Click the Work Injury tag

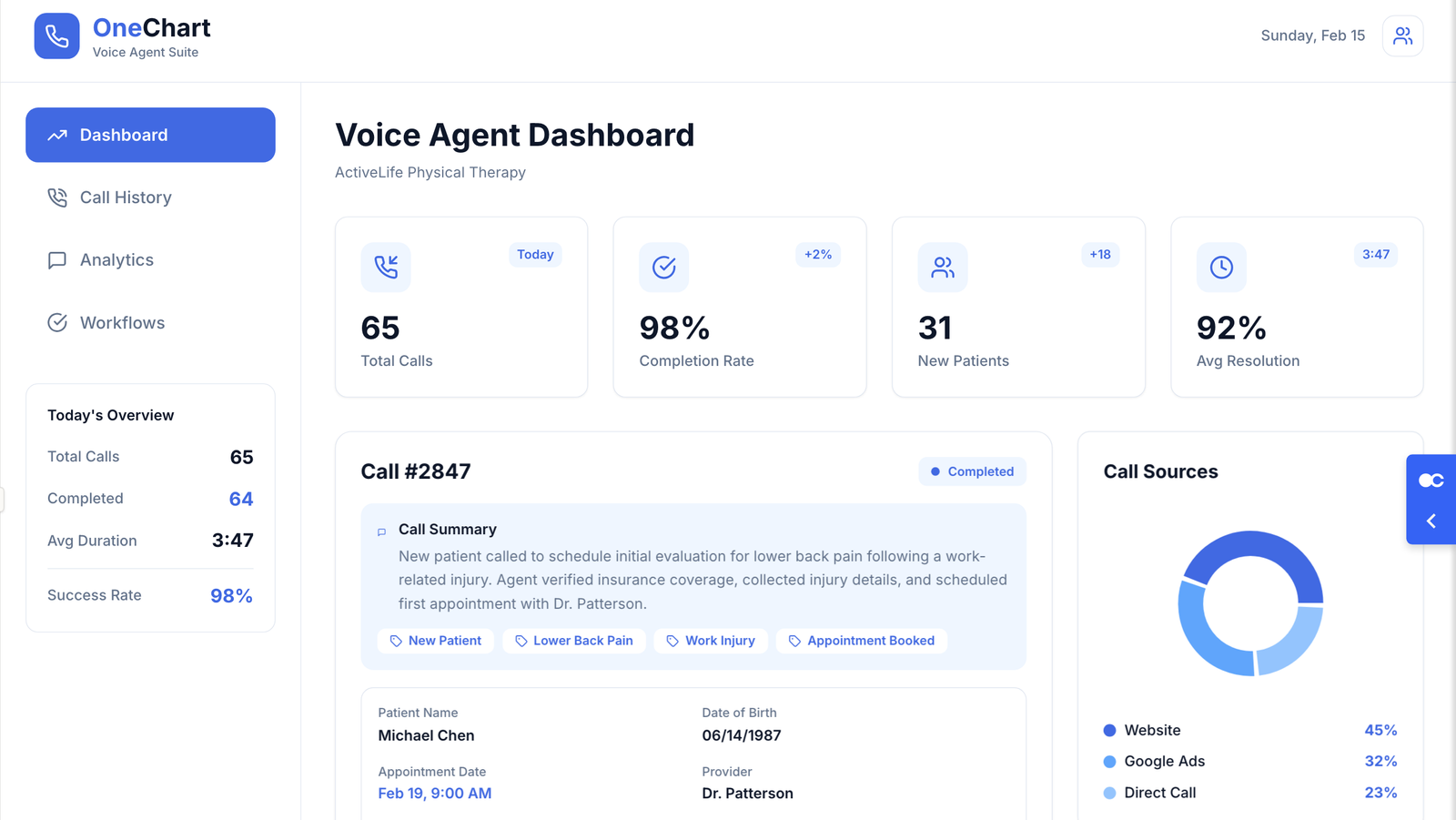[x=711, y=641]
